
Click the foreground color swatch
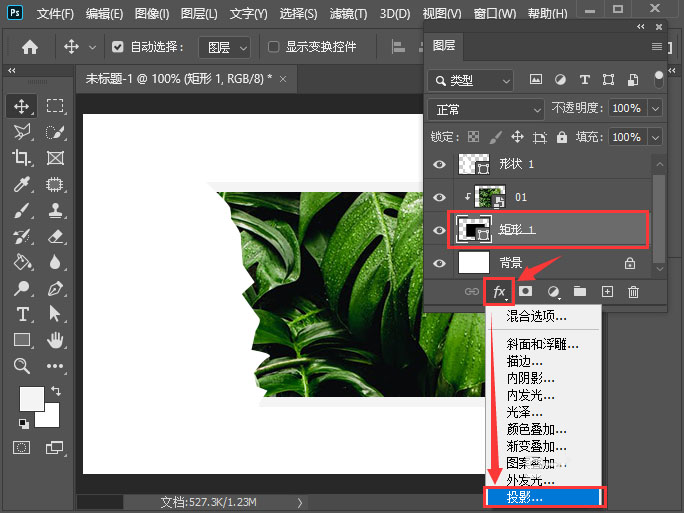click(x=32, y=399)
